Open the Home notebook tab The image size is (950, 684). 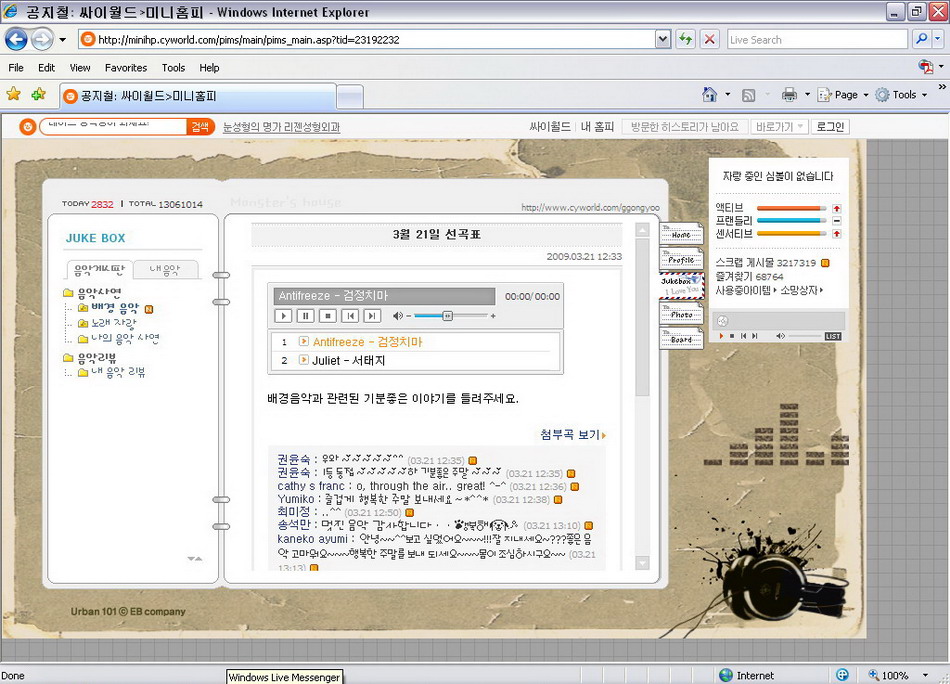tap(682, 233)
